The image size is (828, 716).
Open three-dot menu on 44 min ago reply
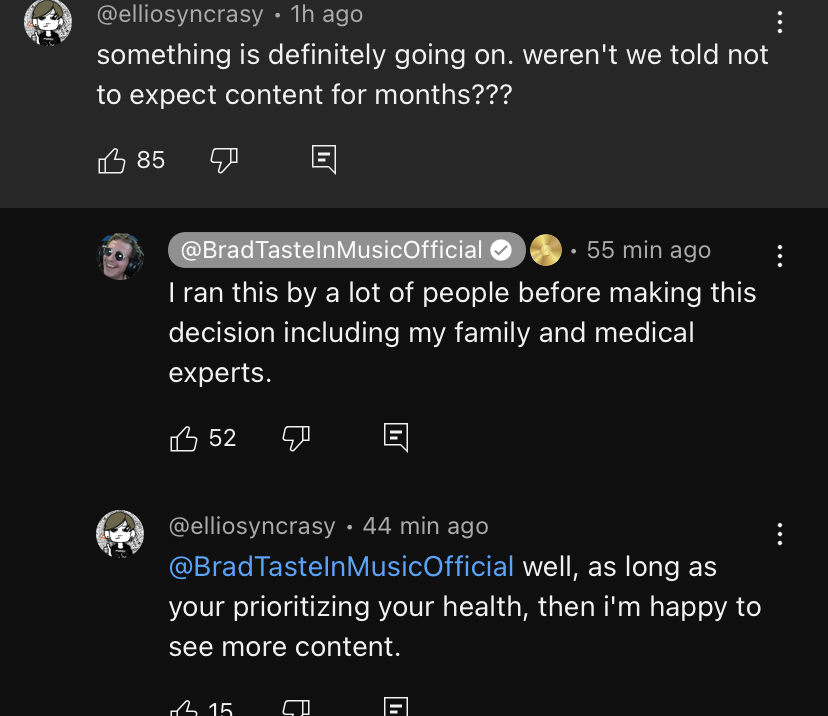779,534
